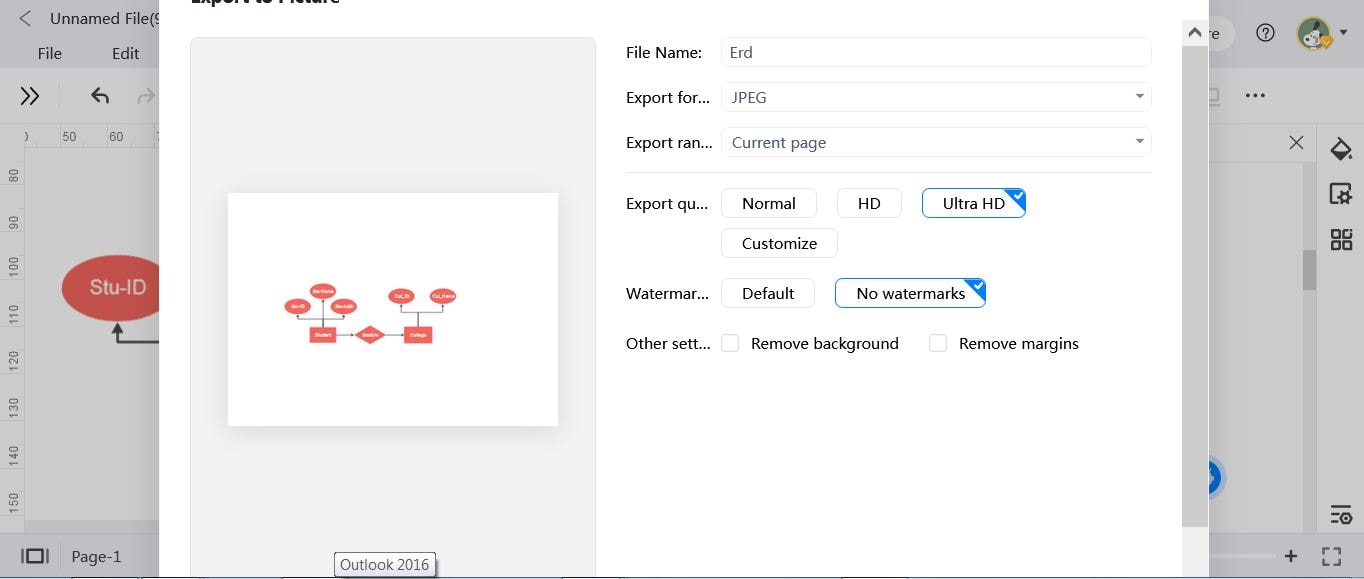This screenshot has height=579, width=1364.
Task: Click the File Name field containing Erd
Action: coord(936,52)
